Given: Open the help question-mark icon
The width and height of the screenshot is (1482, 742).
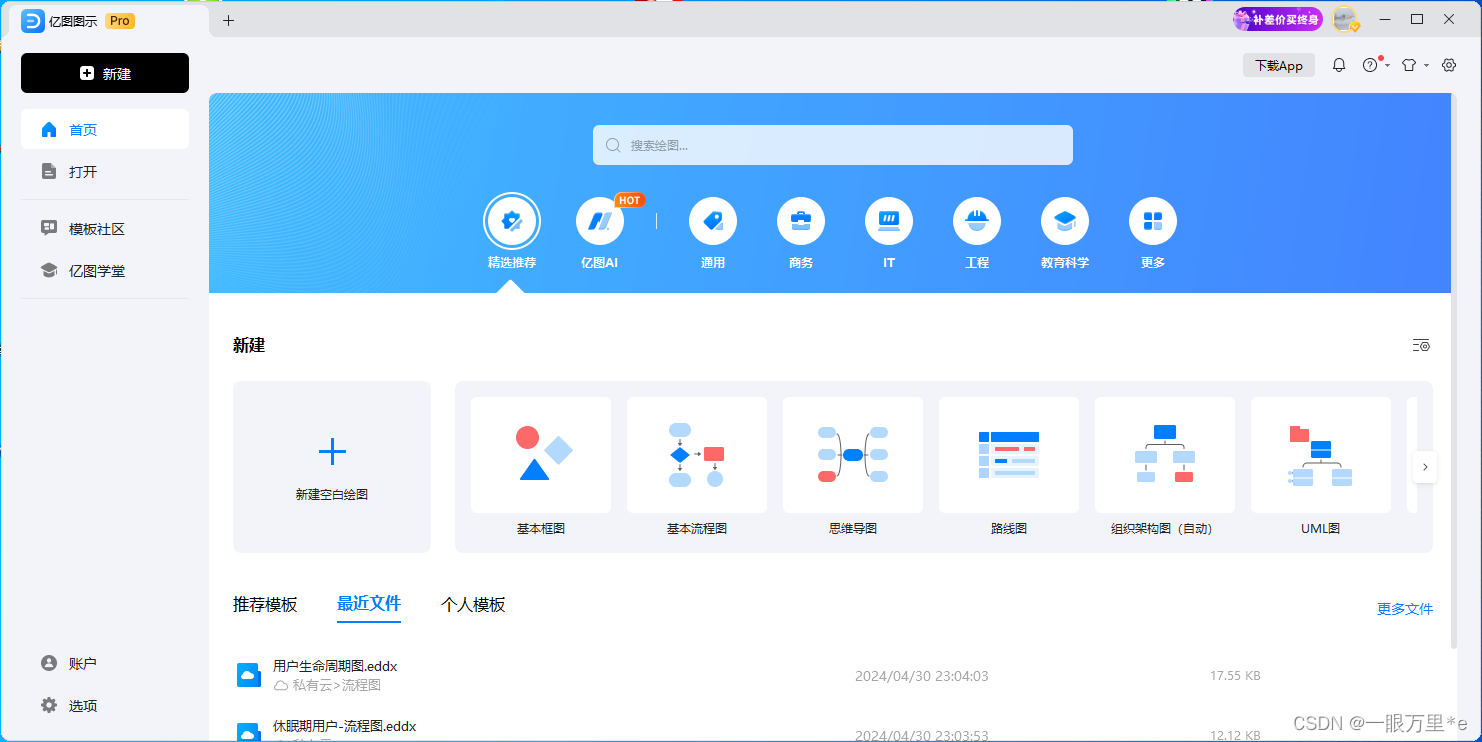Looking at the screenshot, I should (1370, 65).
